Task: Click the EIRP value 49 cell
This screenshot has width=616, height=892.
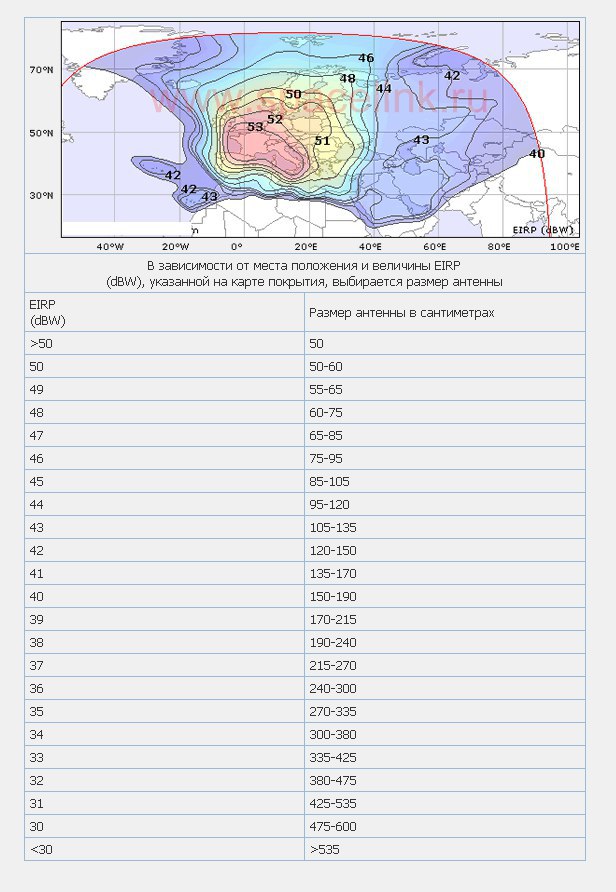Action: pyautogui.click(x=164, y=390)
